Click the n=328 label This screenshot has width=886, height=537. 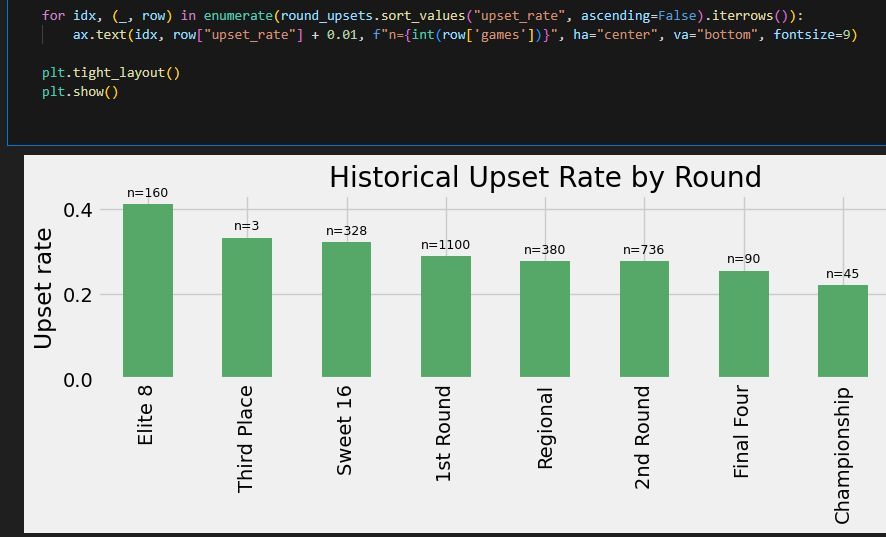pos(346,231)
